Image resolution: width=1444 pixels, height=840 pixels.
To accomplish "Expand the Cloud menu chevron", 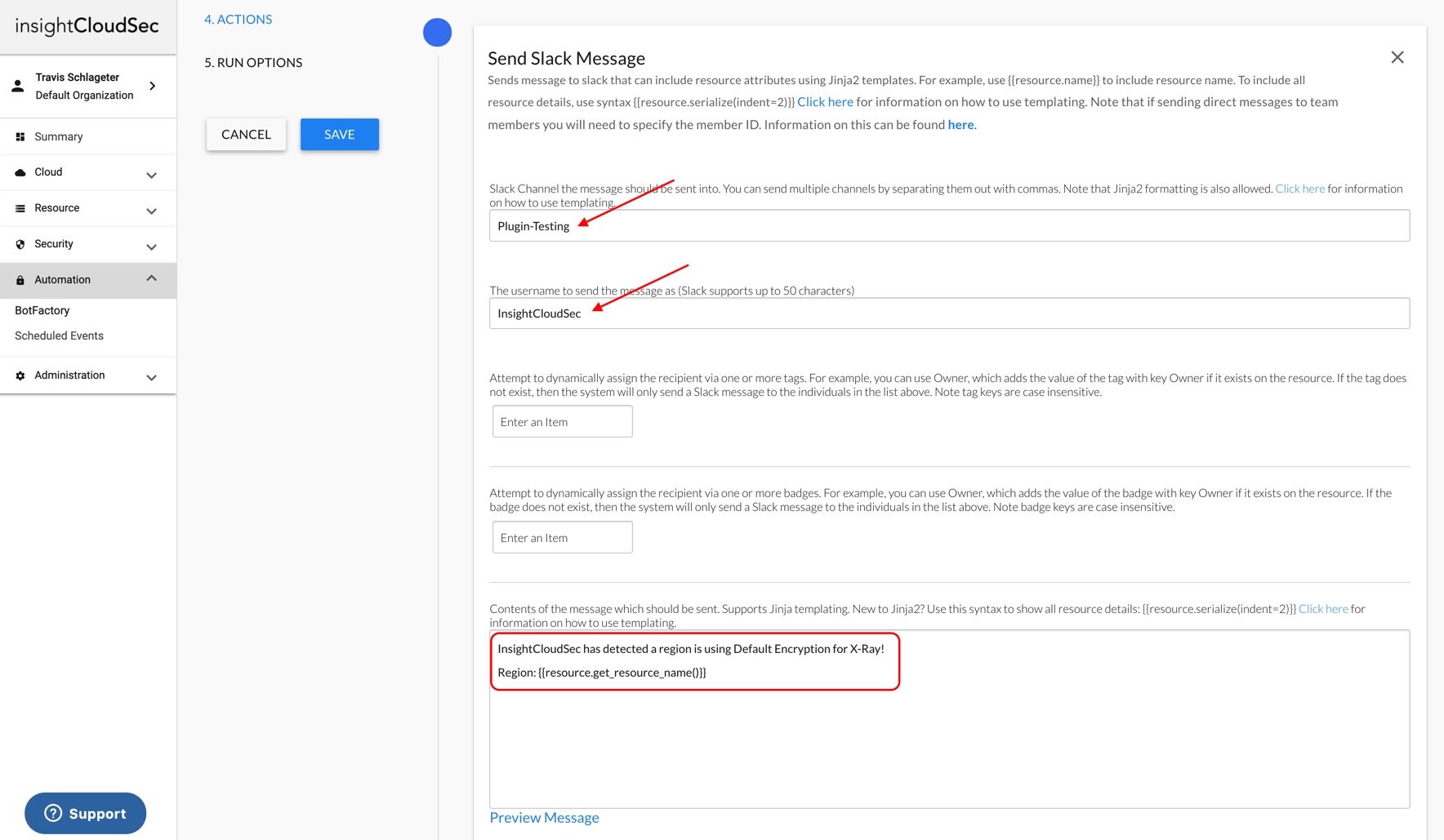I will coord(151,175).
